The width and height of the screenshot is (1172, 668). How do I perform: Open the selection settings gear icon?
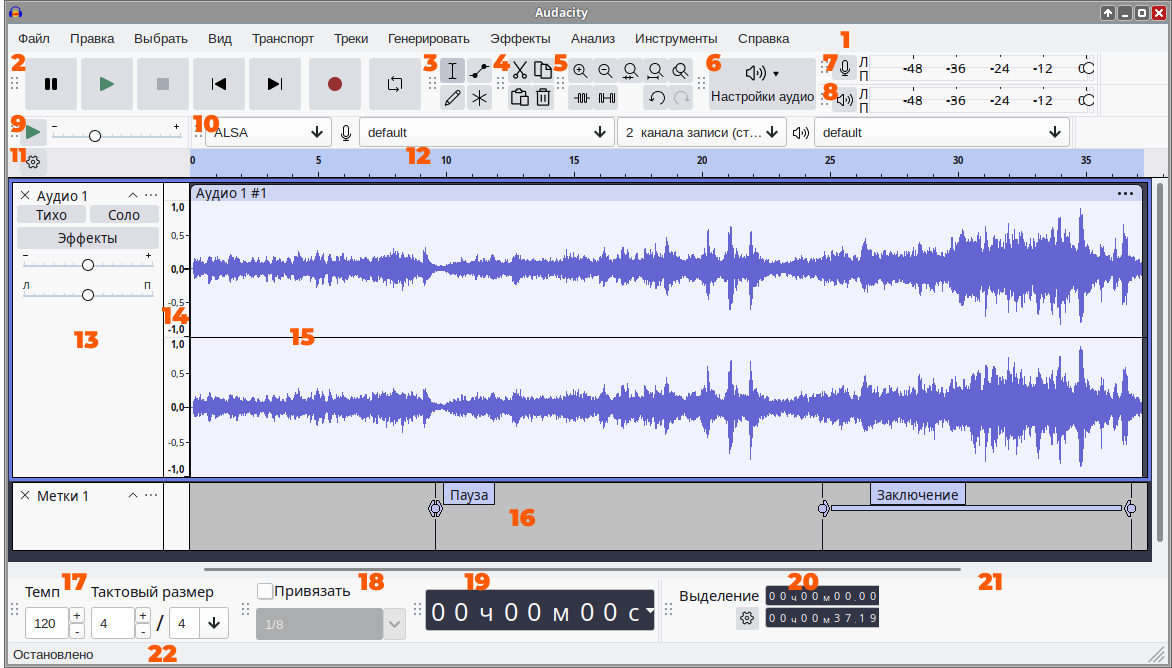pyautogui.click(x=747, y=619)
